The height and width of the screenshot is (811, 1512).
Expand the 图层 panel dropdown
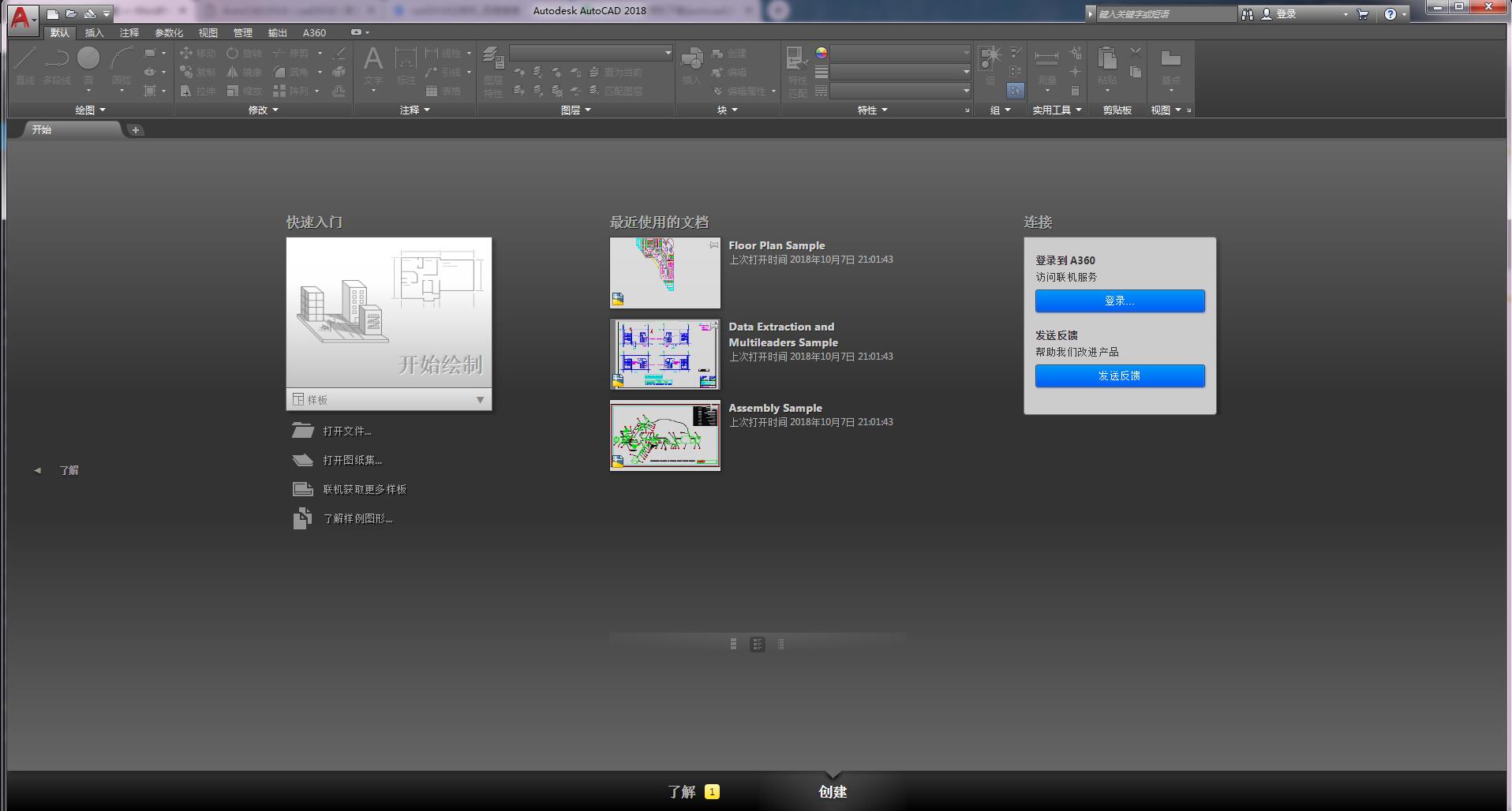click(575, 110)
